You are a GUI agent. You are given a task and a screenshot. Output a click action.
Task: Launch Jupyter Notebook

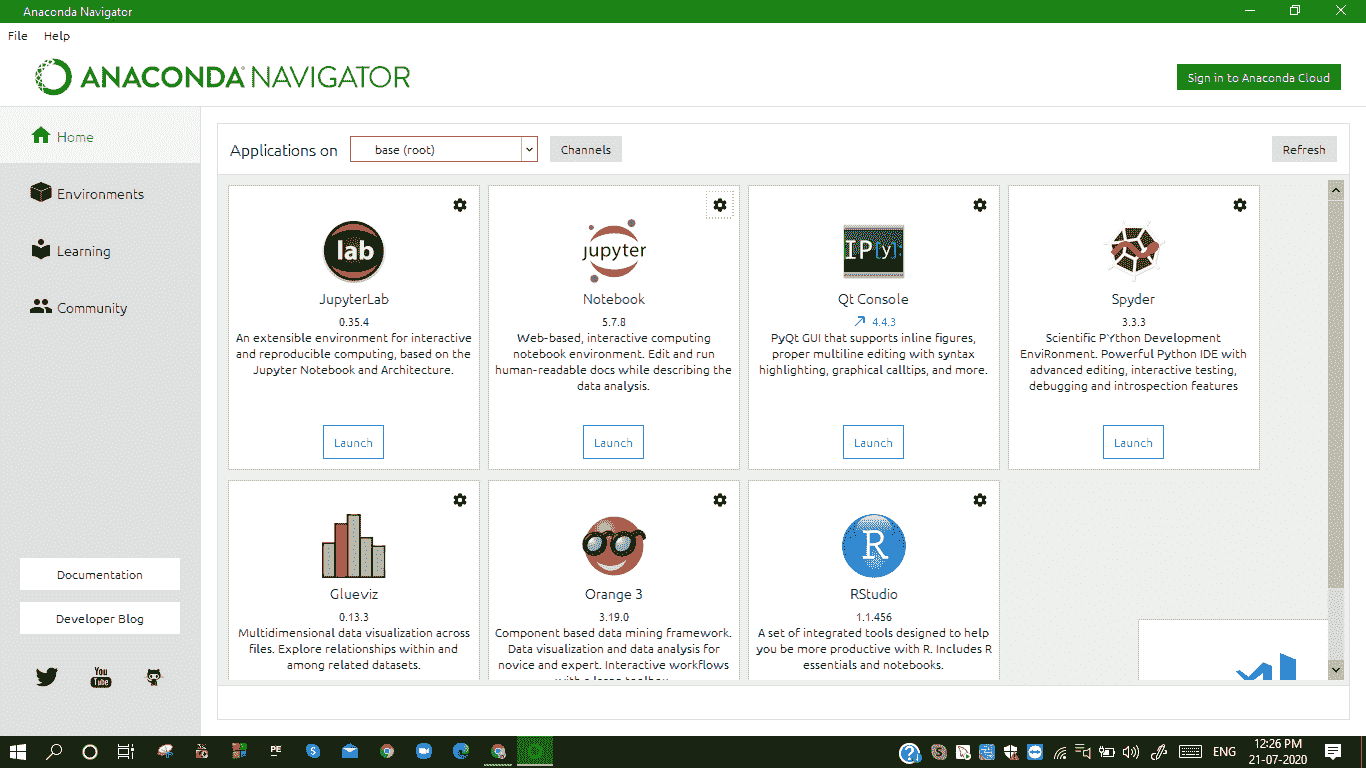613,443
